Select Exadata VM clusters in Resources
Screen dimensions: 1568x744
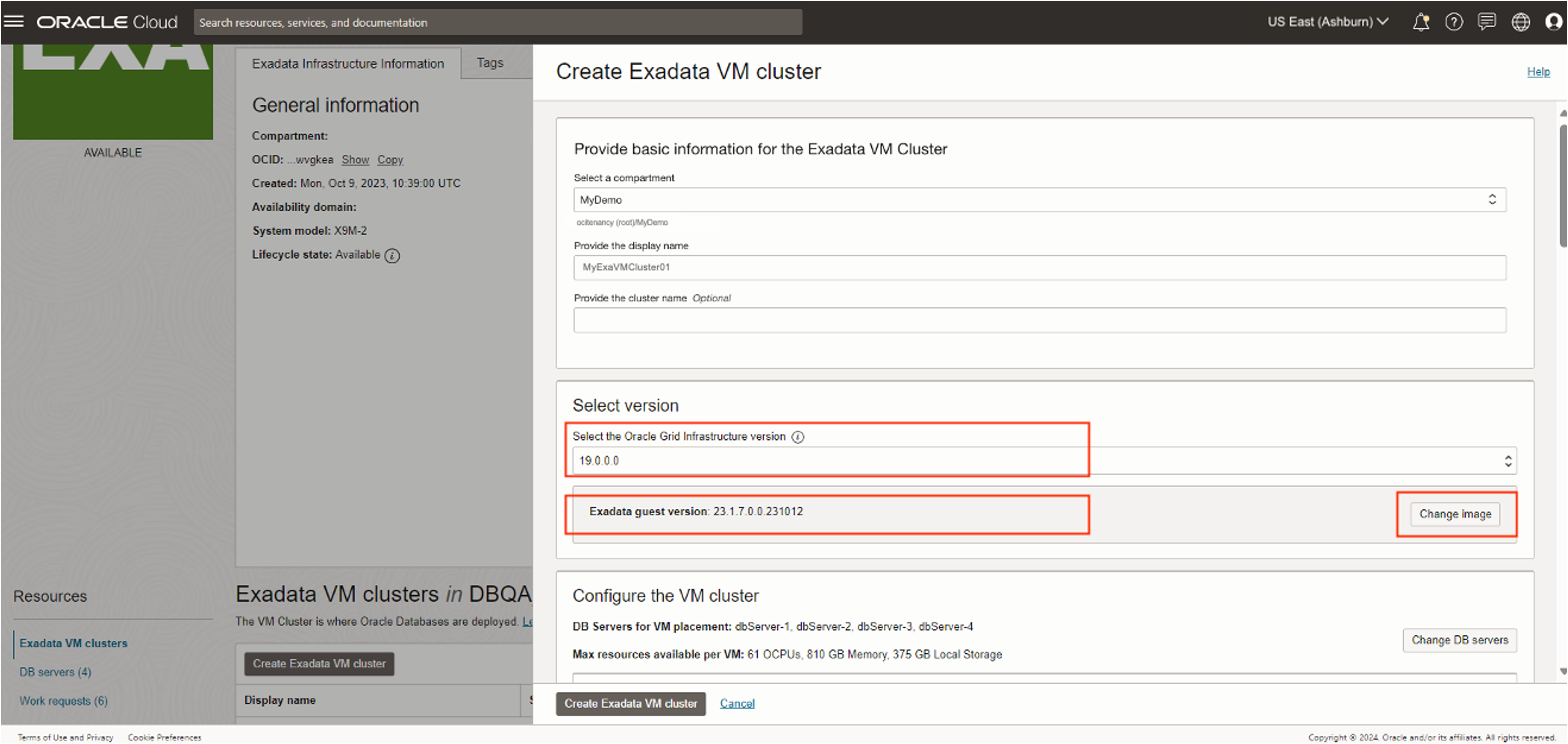point(74,643)
